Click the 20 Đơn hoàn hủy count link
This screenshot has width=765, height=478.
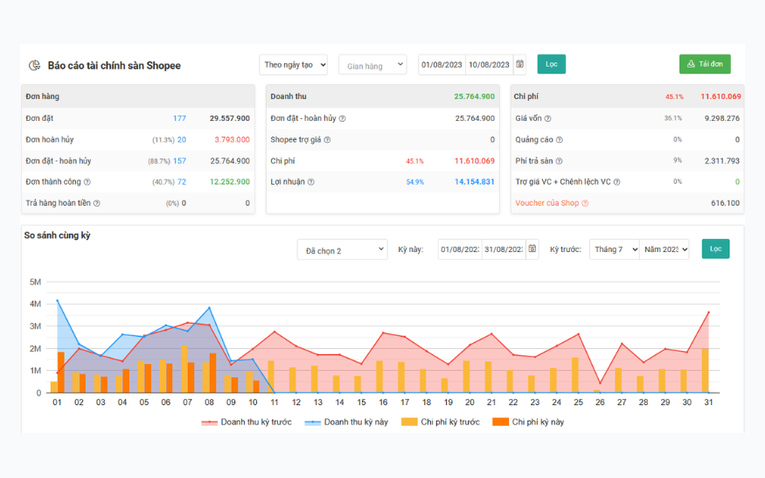(181, 140)
